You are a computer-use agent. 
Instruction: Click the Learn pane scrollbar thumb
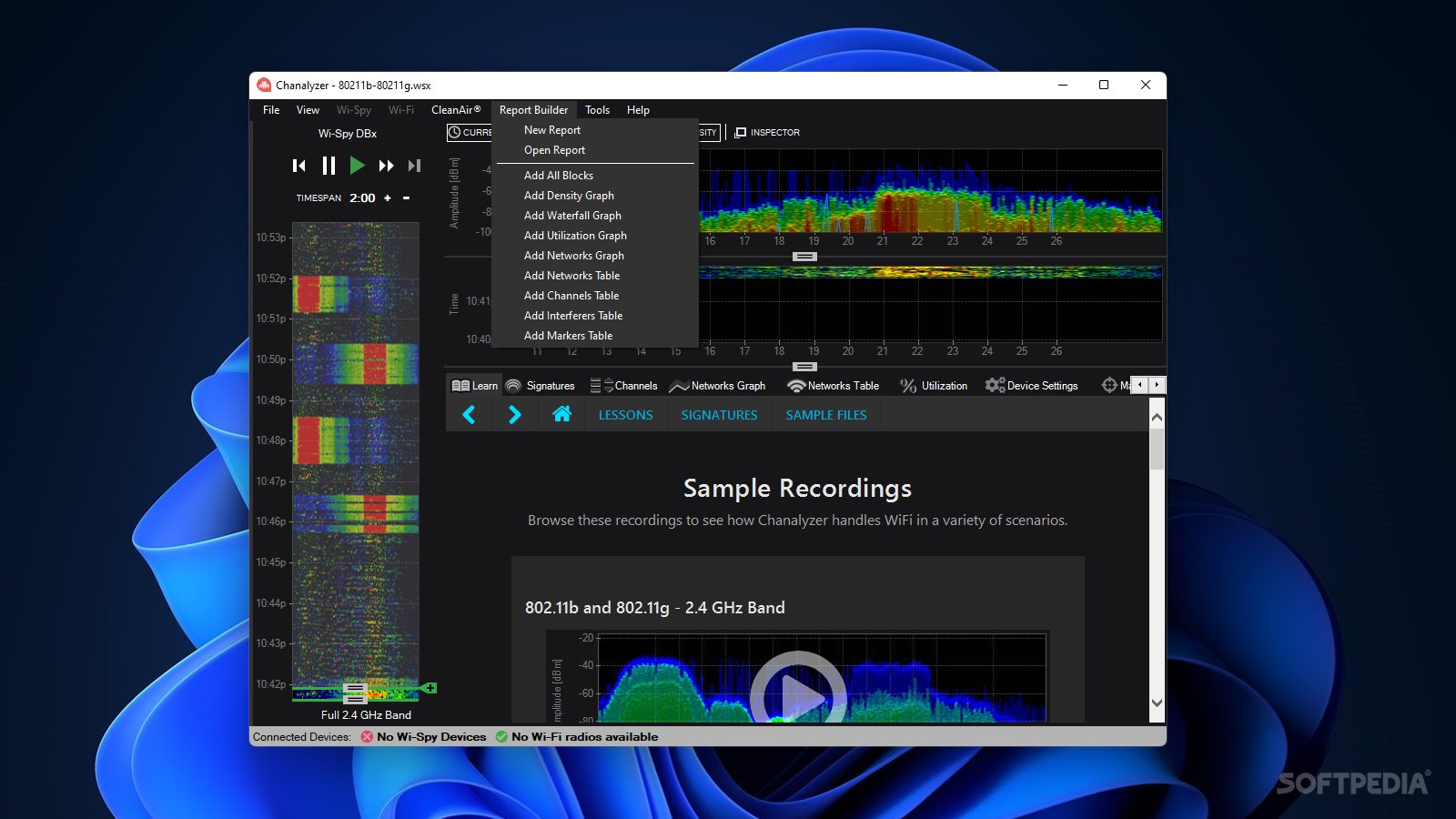click(x=1157, y=450)
